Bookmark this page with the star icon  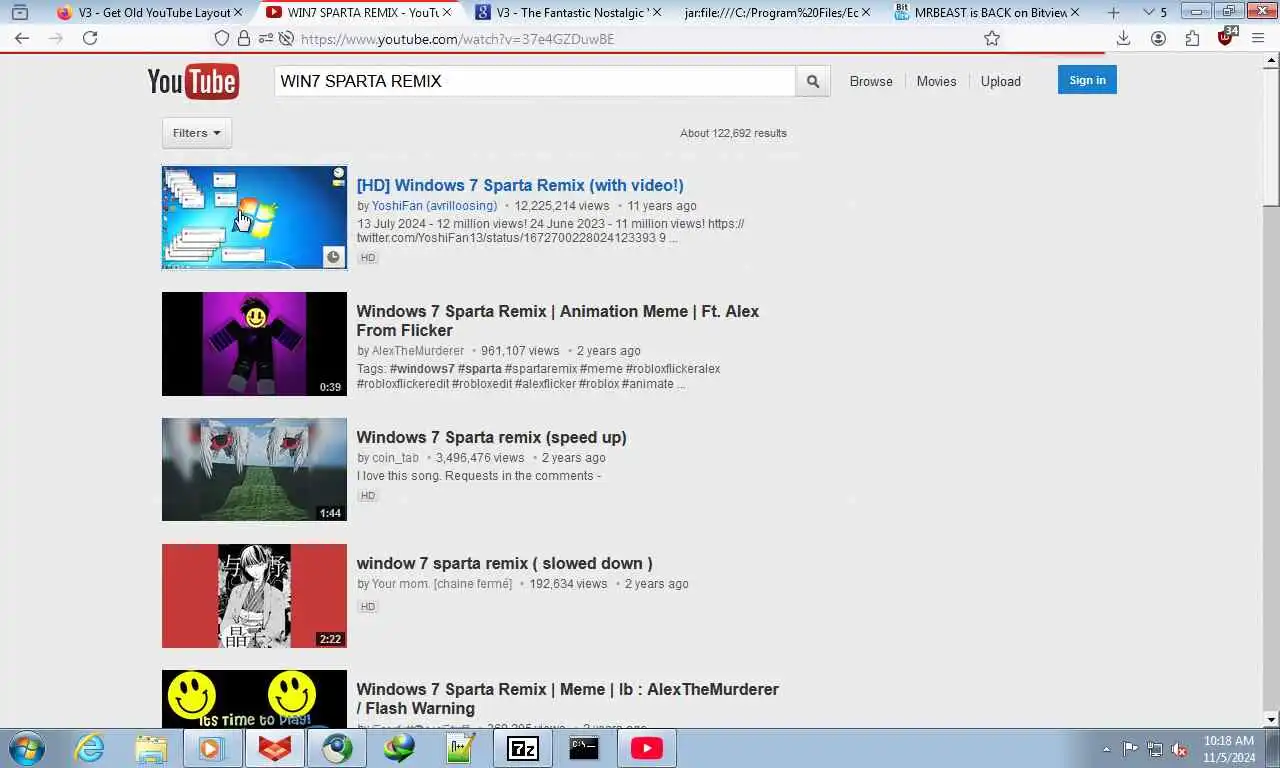tap(992, 38)
